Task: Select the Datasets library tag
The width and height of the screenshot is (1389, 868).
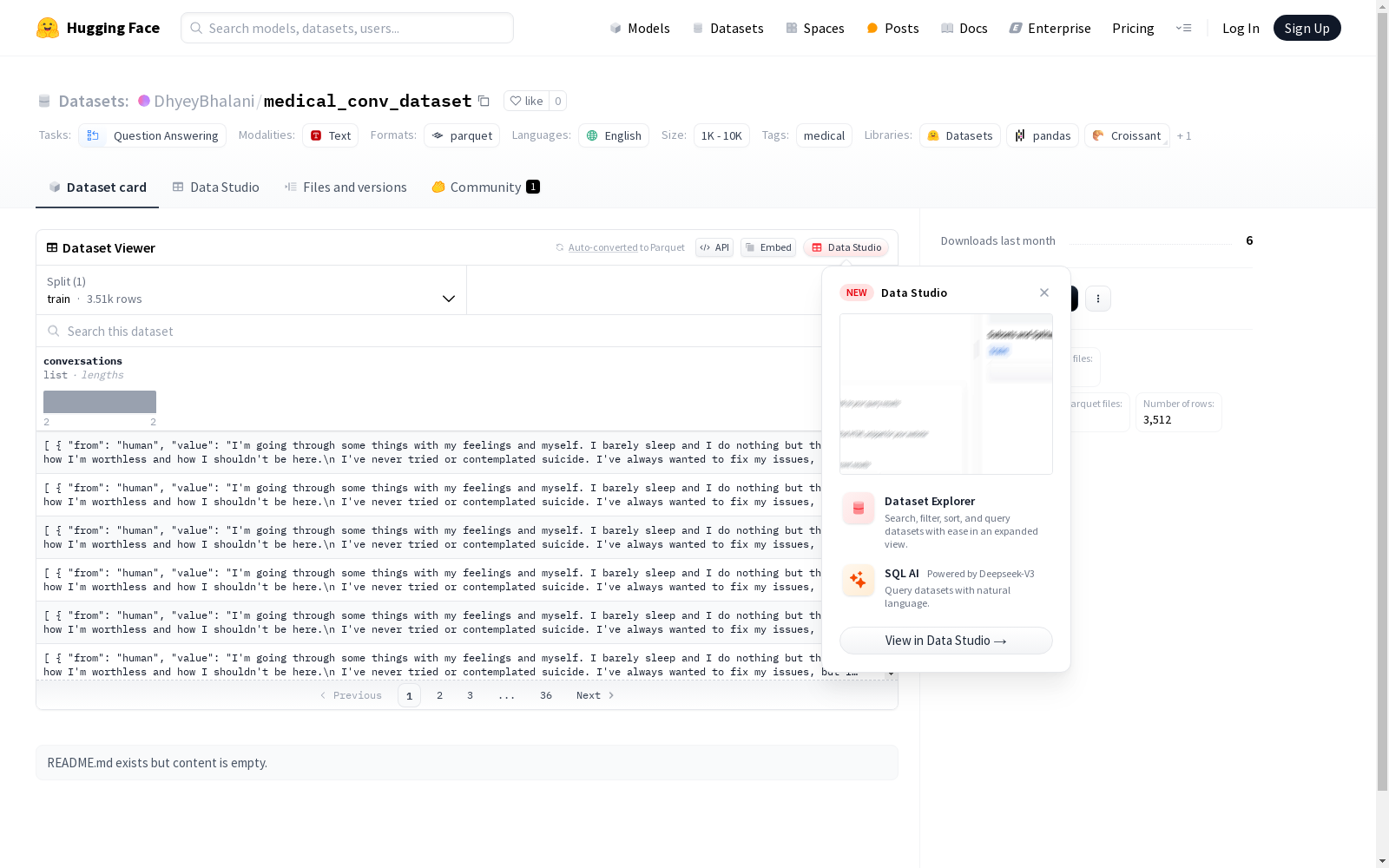Action: (x=960, y=135)
